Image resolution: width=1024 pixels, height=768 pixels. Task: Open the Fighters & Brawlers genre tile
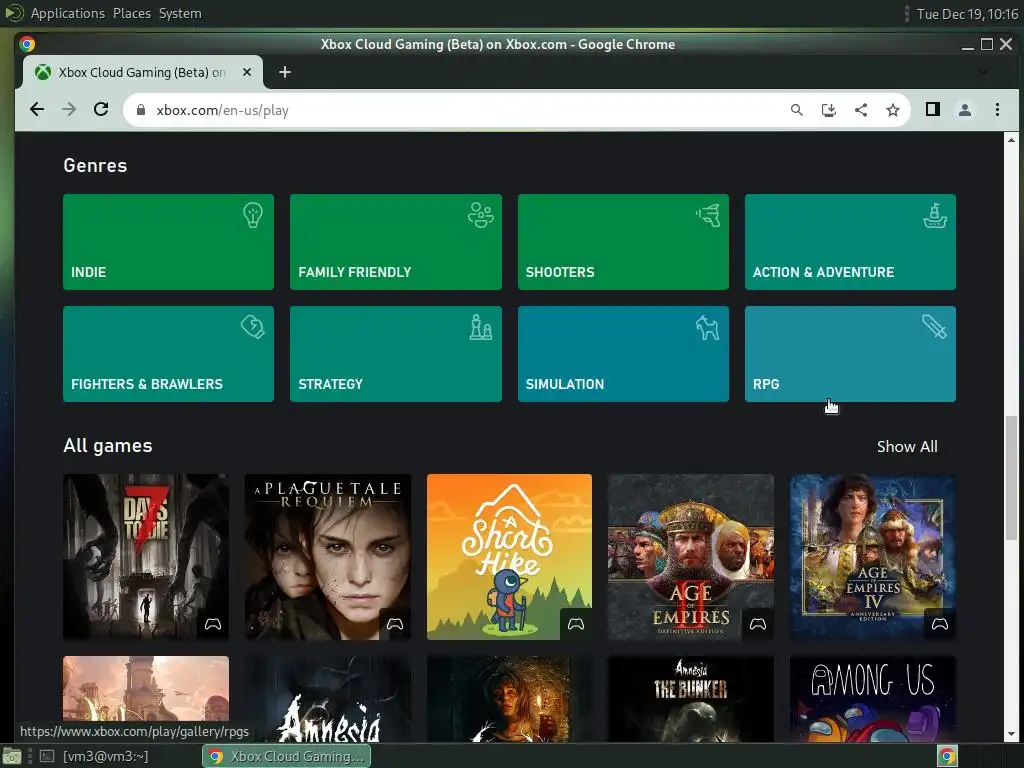pyautogui.click(x=168, y=354)
